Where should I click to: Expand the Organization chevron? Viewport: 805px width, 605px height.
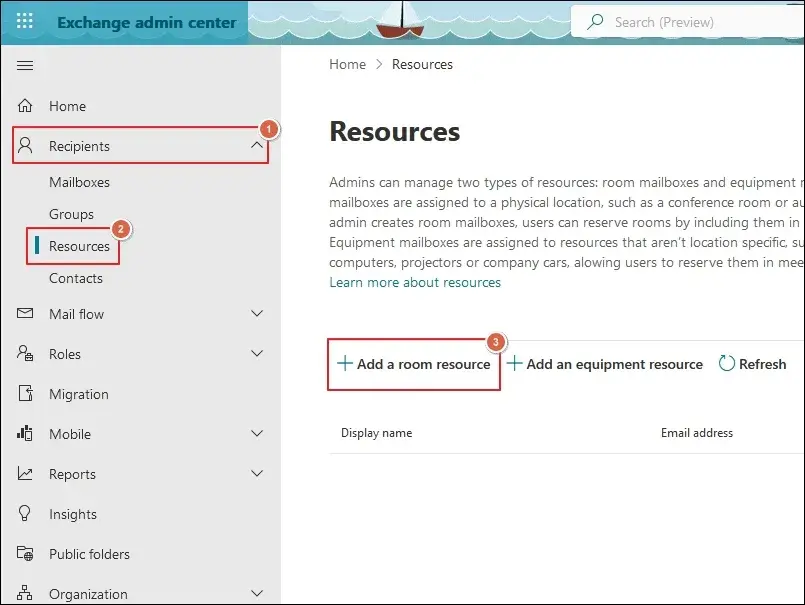(x=257, y=594)
